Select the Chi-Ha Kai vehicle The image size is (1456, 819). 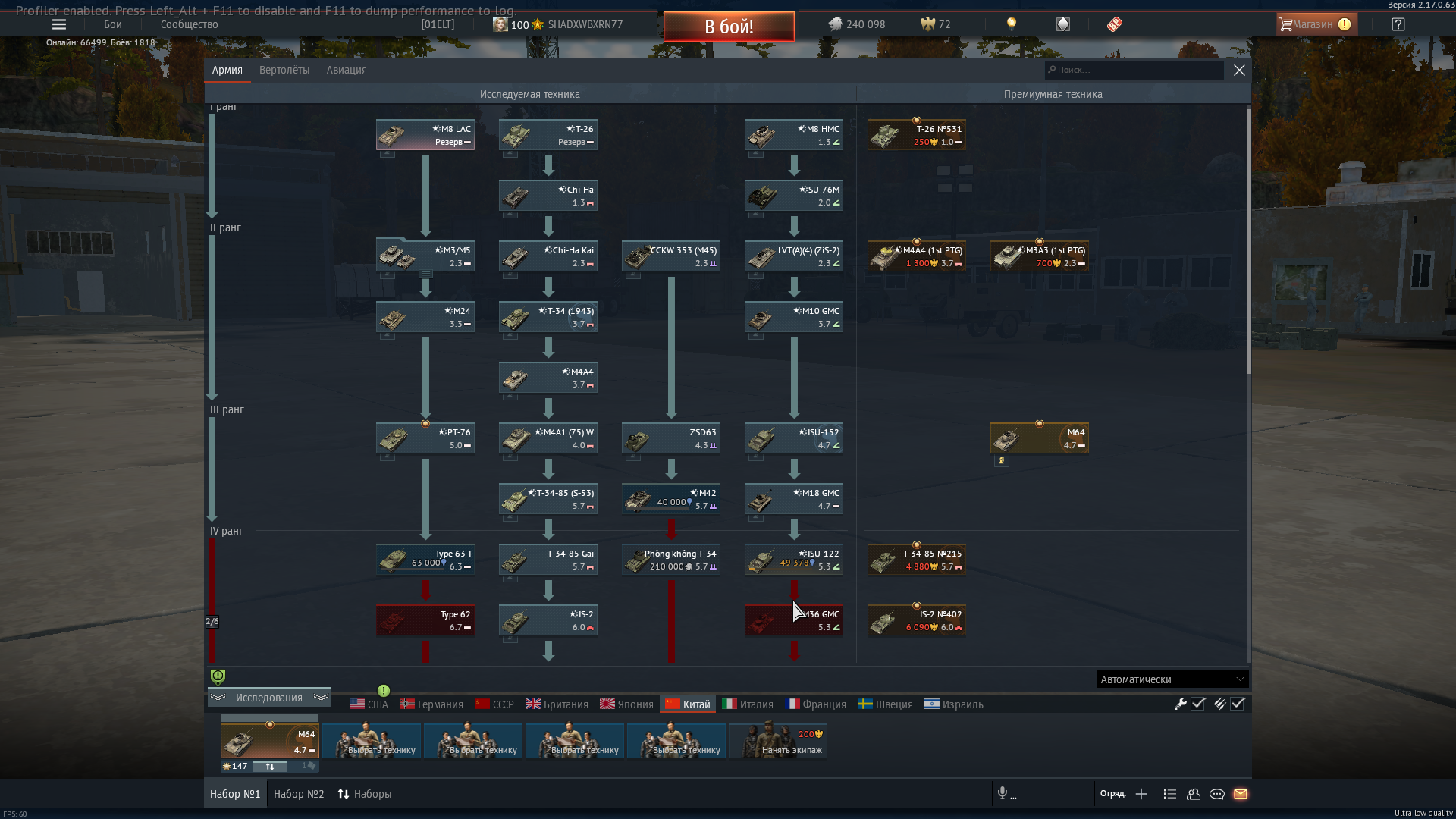click(x=548, y=256)
